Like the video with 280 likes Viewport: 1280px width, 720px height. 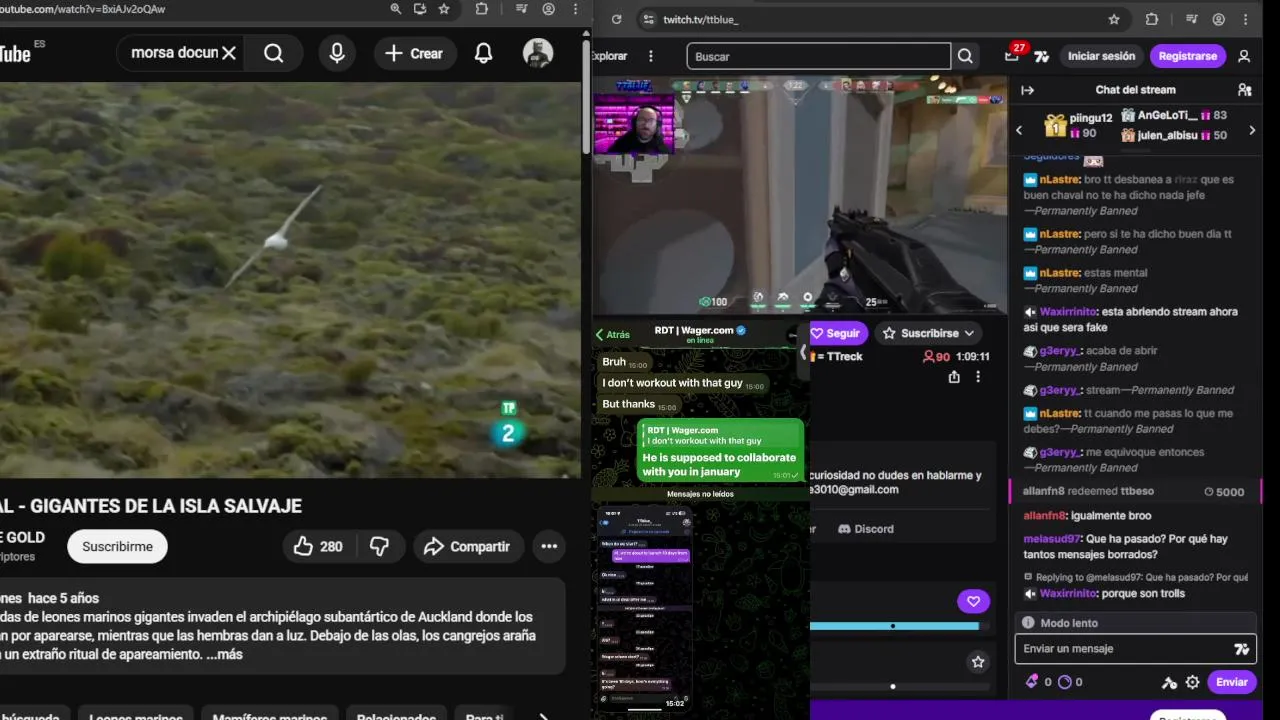[x=318, y=546]
